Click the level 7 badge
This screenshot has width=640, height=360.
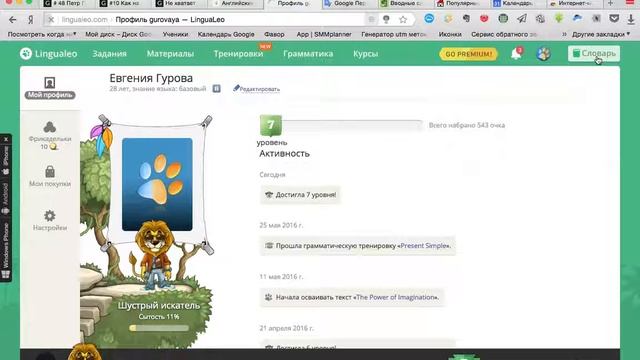(x=271, y=125)
